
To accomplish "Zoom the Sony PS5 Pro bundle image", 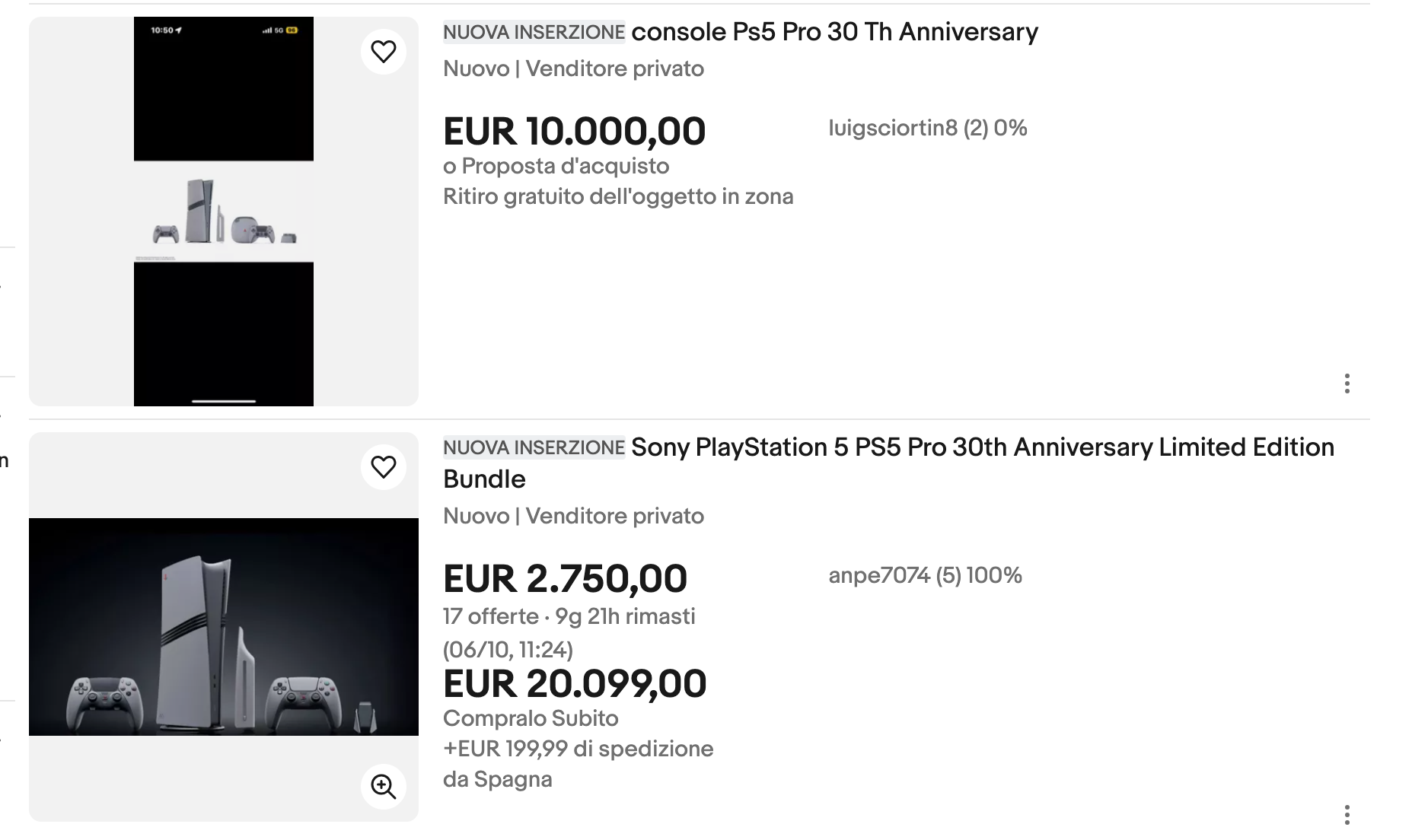I will point(383,786).
